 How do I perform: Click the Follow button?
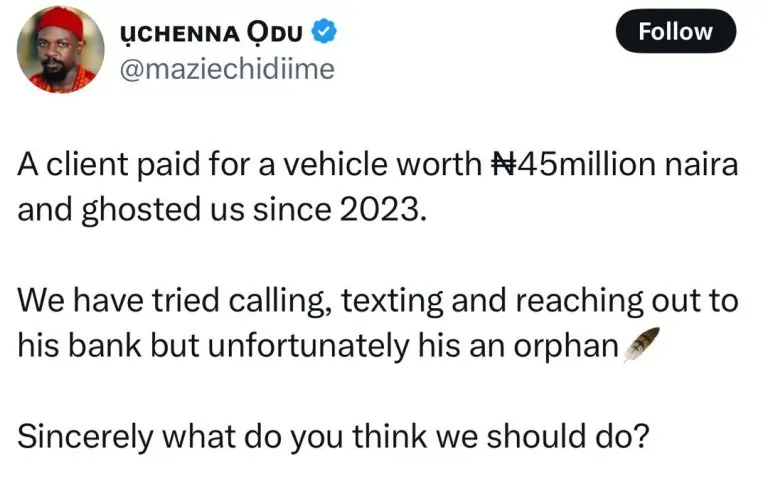point(675,32)
